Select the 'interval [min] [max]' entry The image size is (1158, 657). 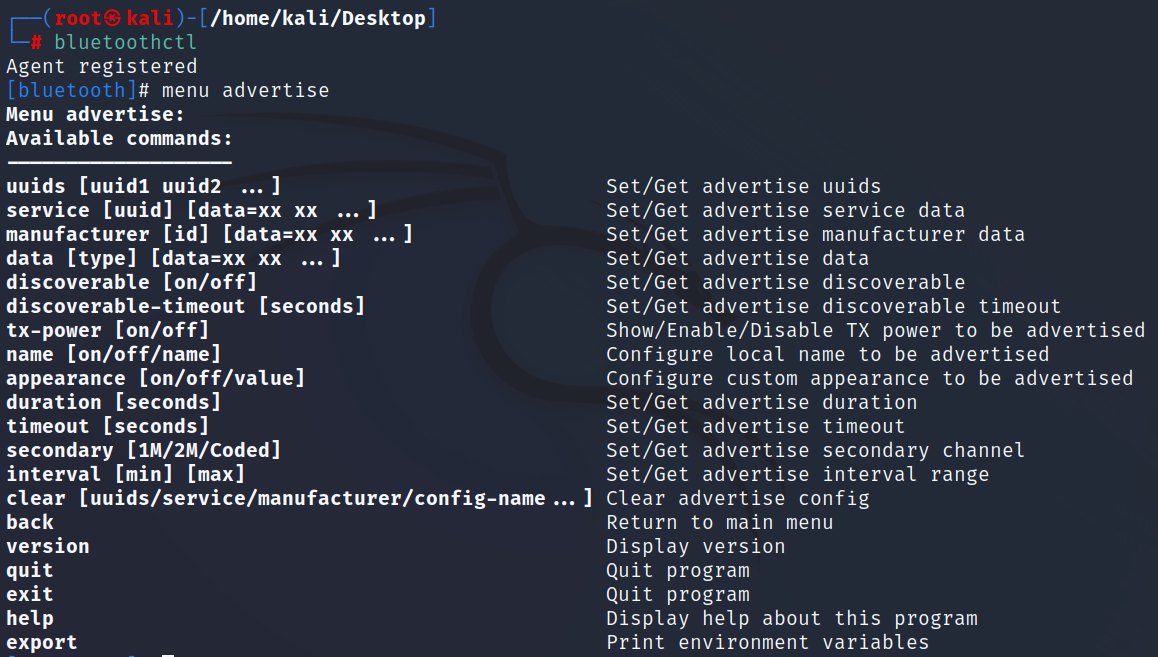(x=126, y=474)
